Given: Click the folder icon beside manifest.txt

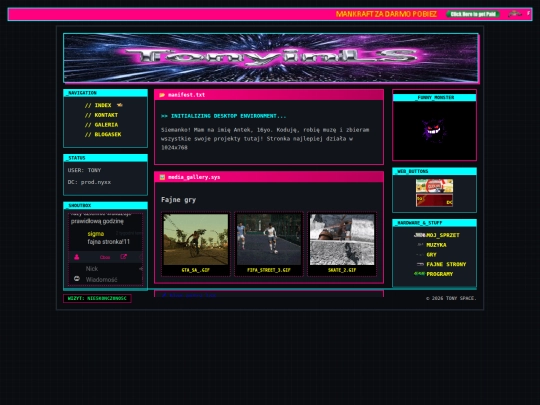Looking at the screenshot, I should (x=162, y=95).
